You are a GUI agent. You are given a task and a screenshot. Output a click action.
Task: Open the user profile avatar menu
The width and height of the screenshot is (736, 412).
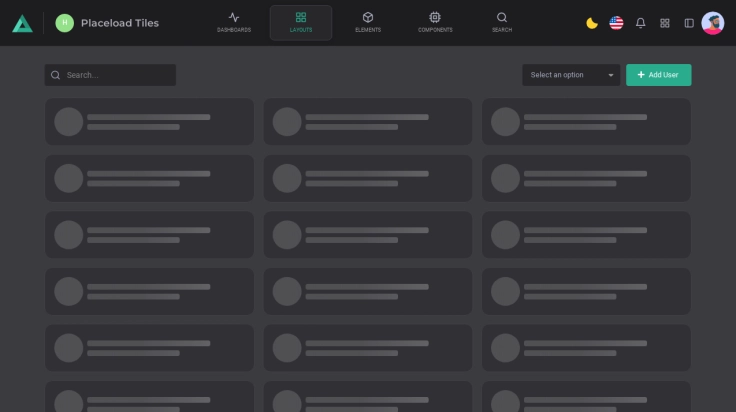(713, 23)
